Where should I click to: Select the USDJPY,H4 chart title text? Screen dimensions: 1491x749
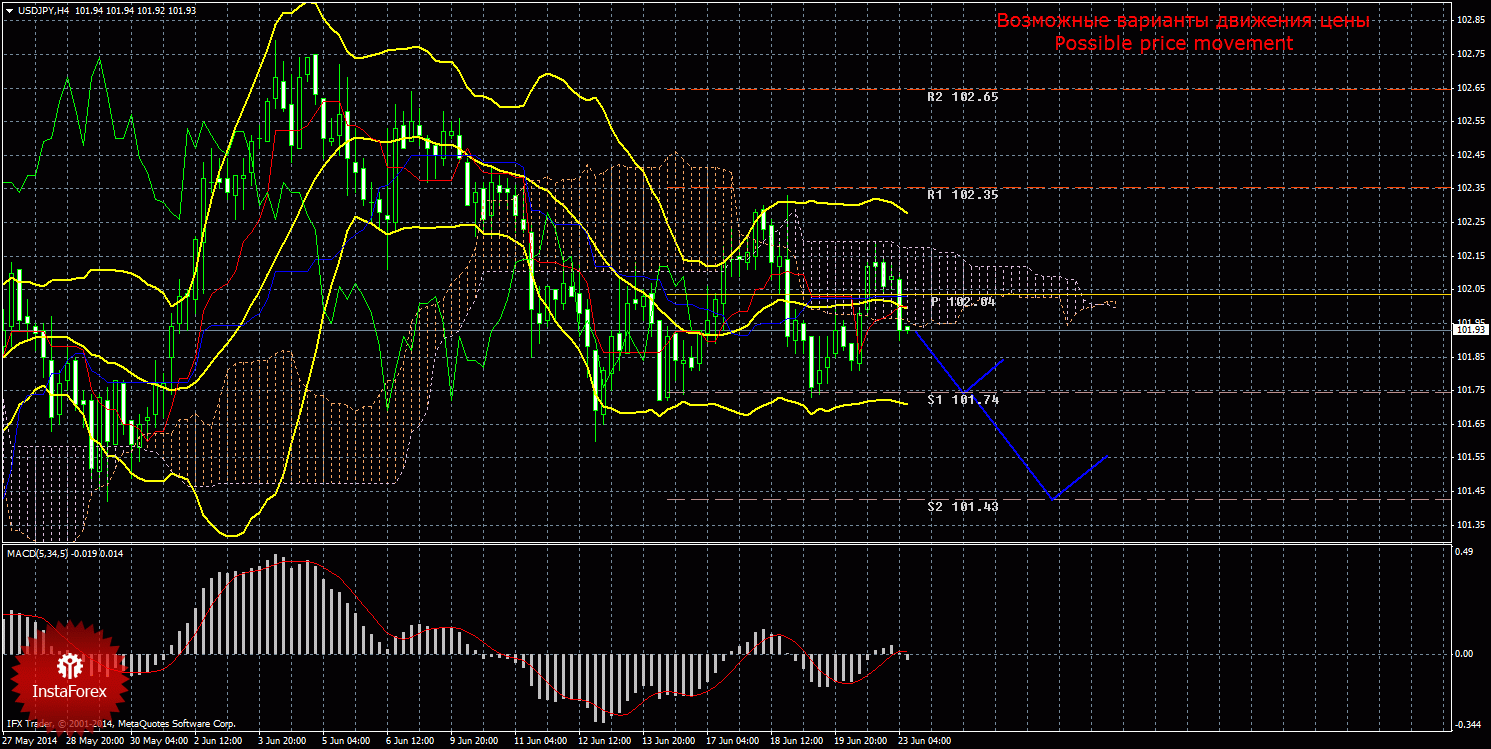[x=42, y=9]
